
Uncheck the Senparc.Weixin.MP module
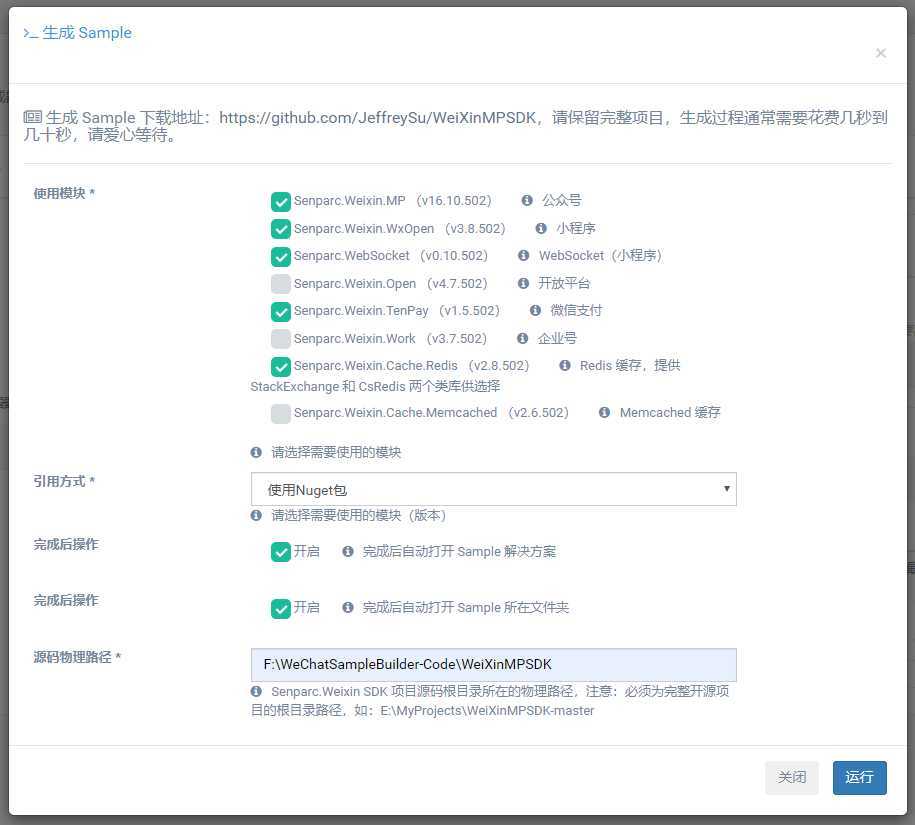click(281, 202)
